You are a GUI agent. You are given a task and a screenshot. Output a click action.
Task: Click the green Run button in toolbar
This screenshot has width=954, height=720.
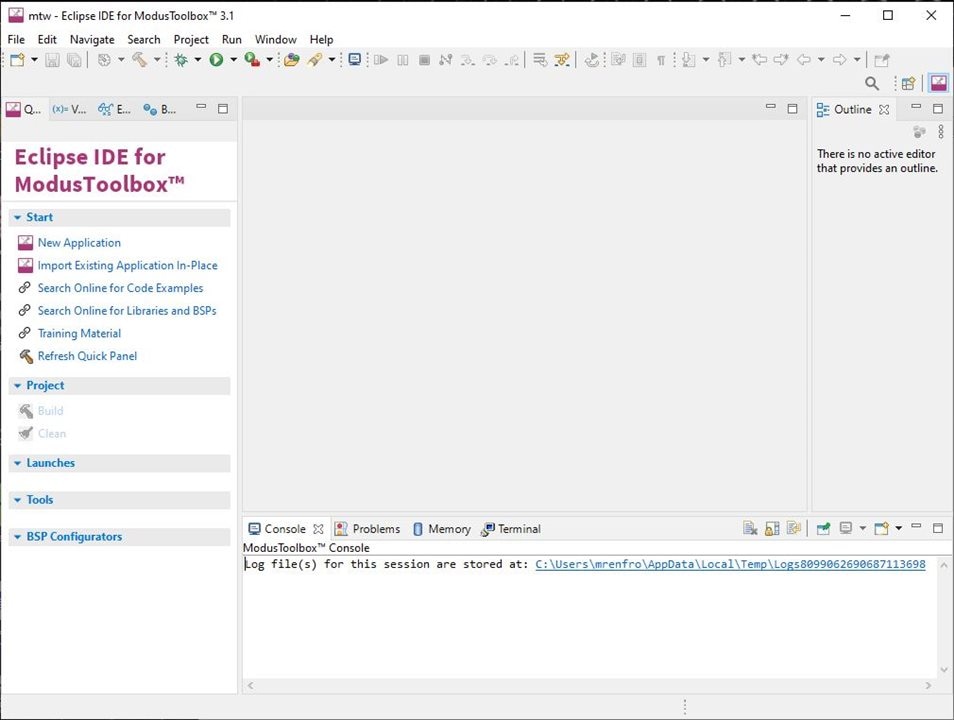pyautogui.click(x=217, y=60)
